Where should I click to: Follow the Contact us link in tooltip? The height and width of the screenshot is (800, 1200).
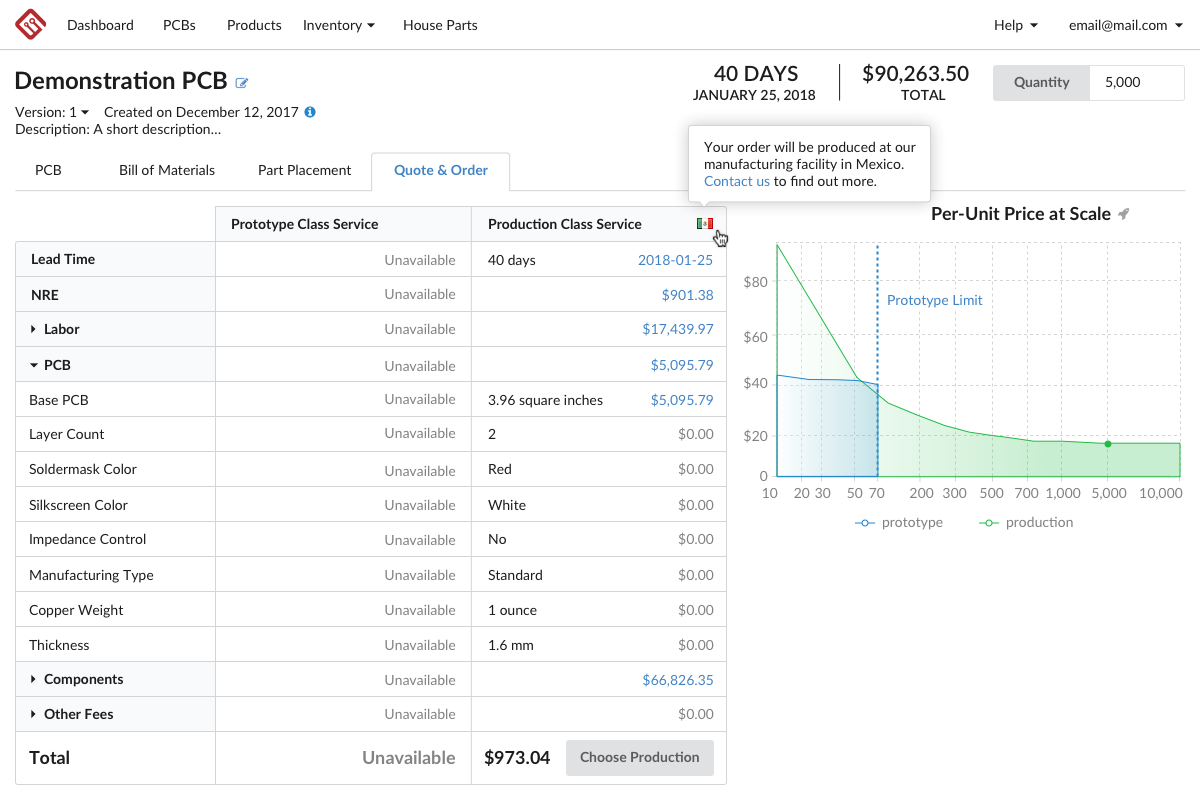(x=737, y=181)
